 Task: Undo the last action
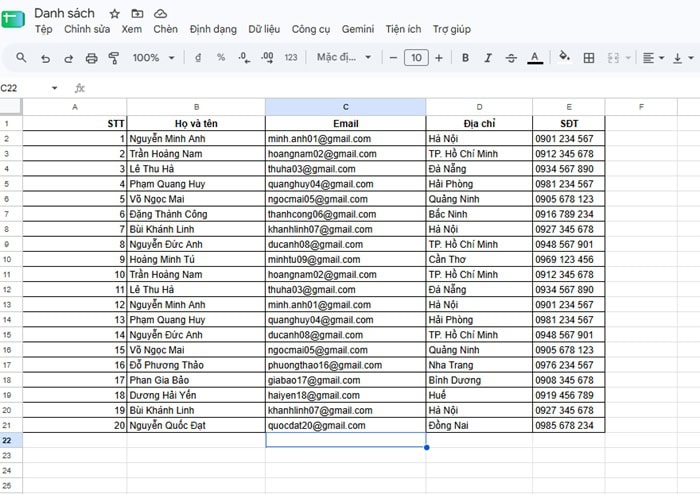click(x=45, y=58)
